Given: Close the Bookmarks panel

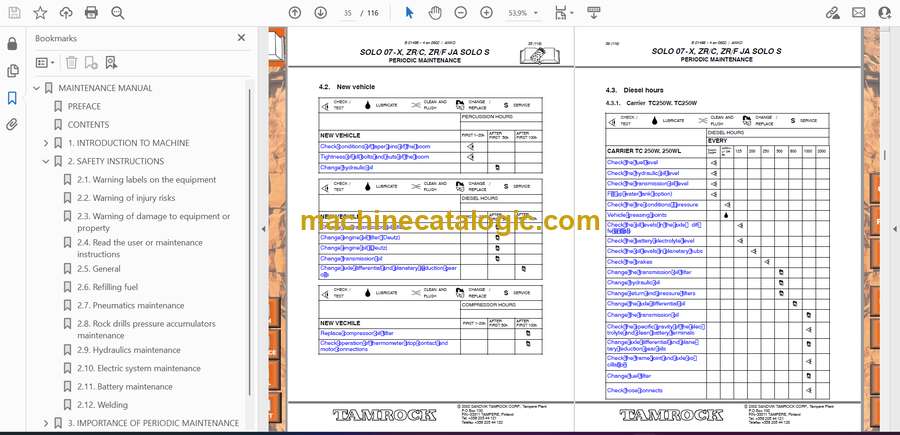Looking at the screenshot, I should (241, 38).
